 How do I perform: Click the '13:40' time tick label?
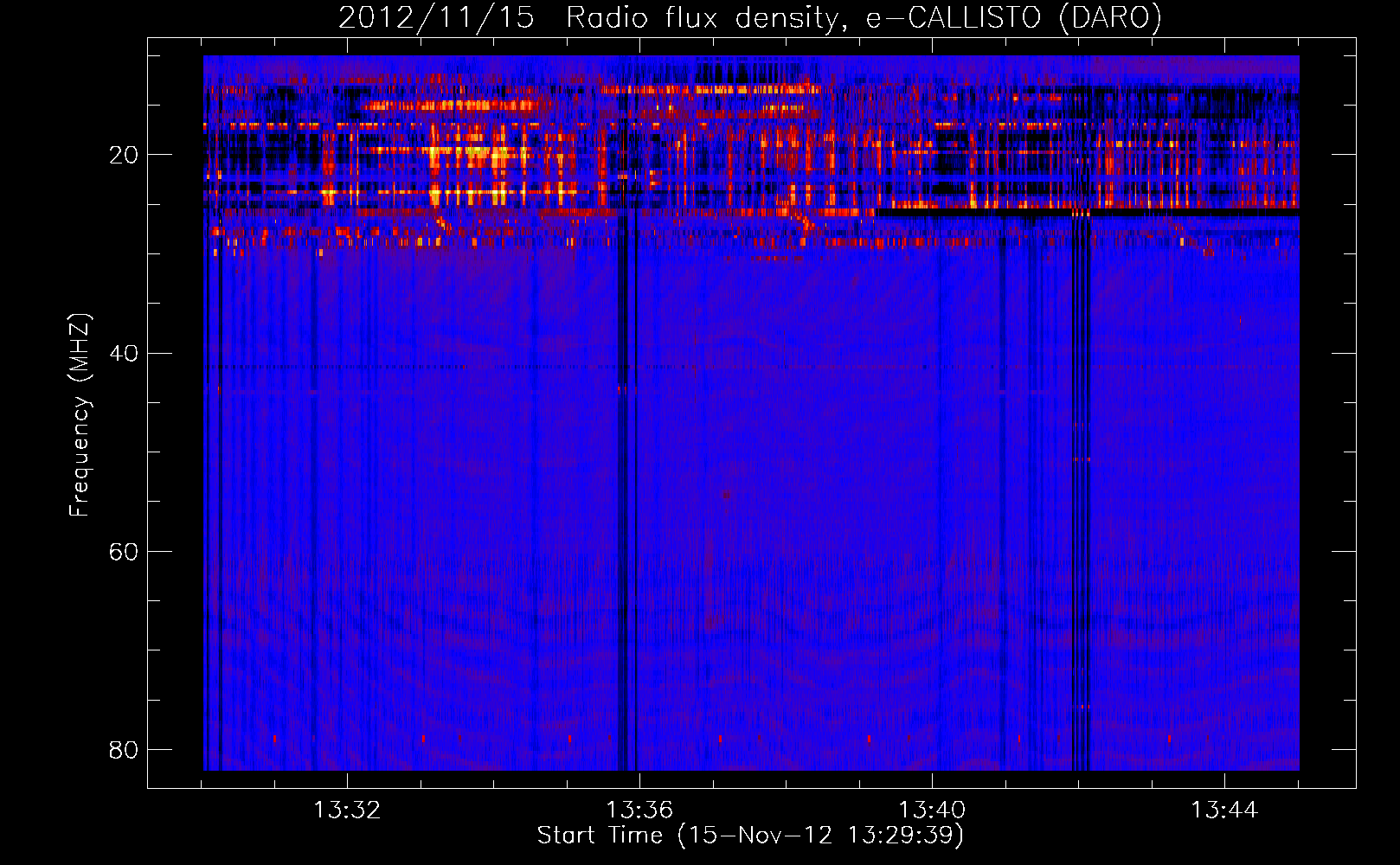[x=932, y=811]
